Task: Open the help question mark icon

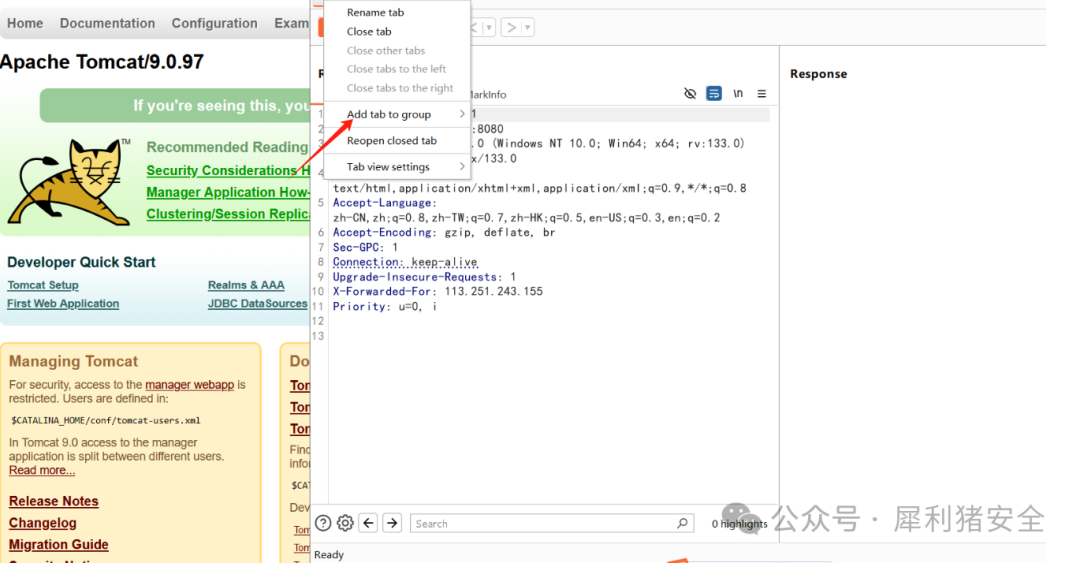Action: pos(323,523)
